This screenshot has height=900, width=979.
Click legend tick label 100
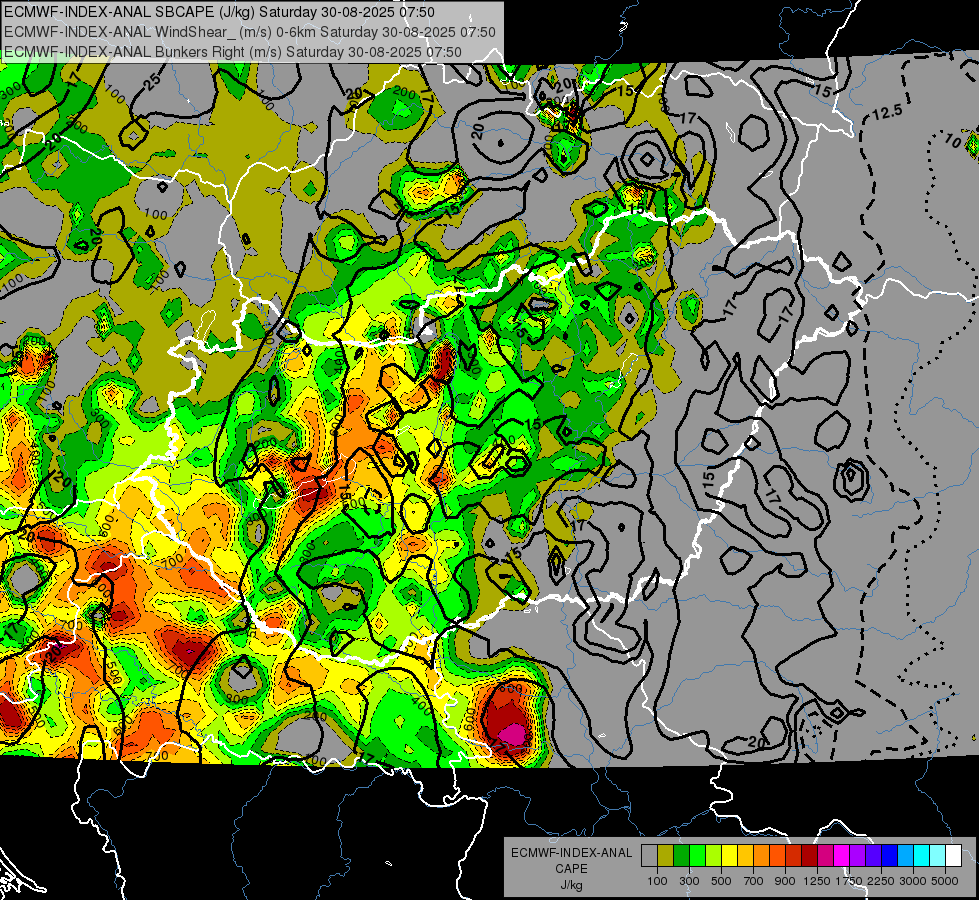[x=657, y=881]
